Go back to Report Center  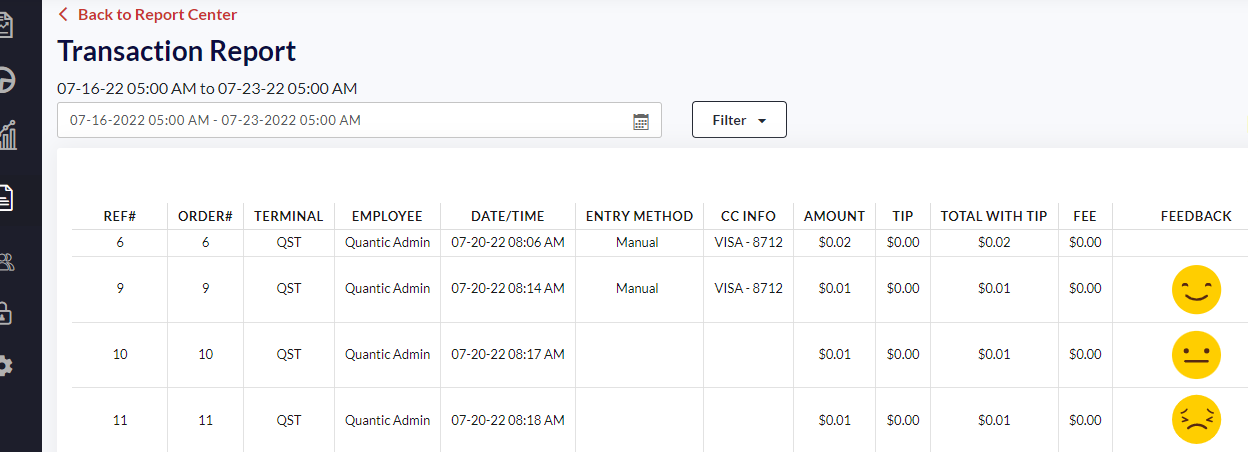click(x=148, y=14)
